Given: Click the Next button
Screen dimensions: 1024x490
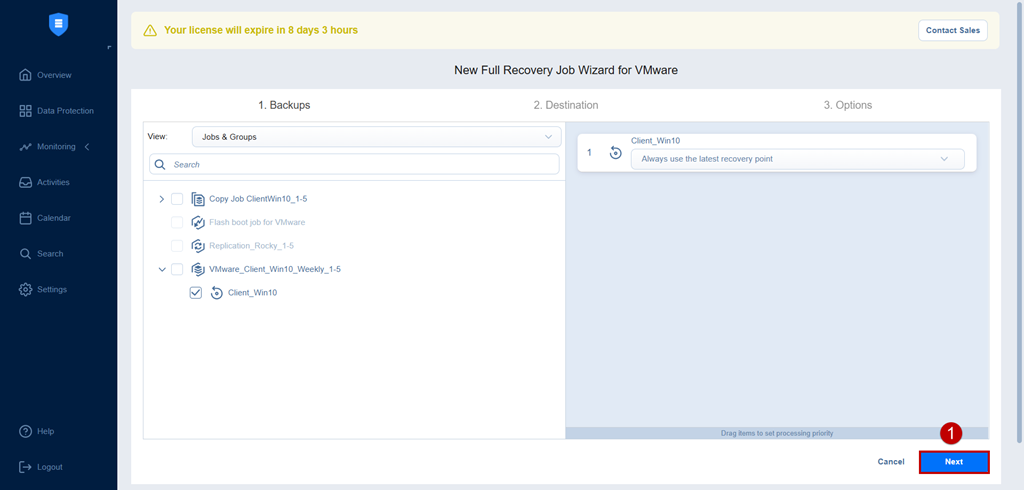Looking at the screenshot, I should pos(954,462).
